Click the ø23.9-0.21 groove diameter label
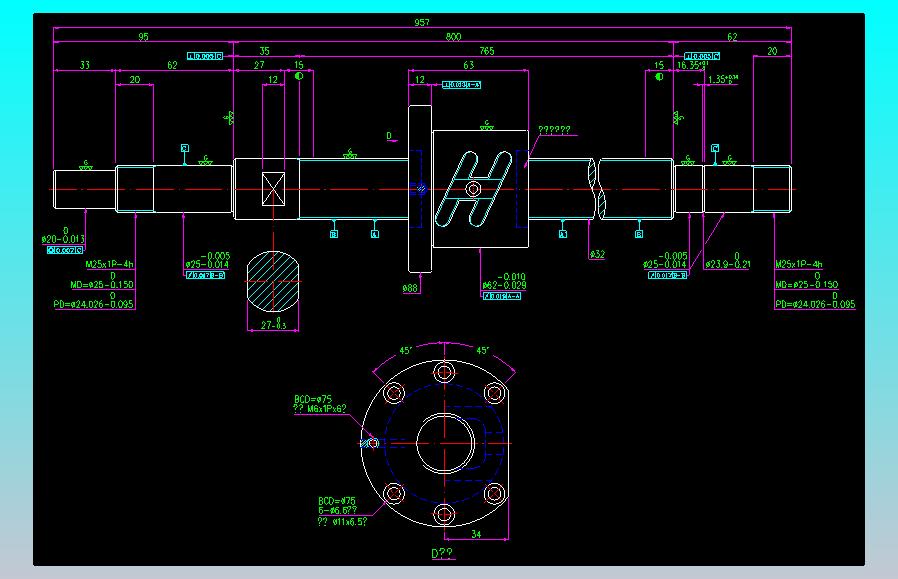 point(727,261)
